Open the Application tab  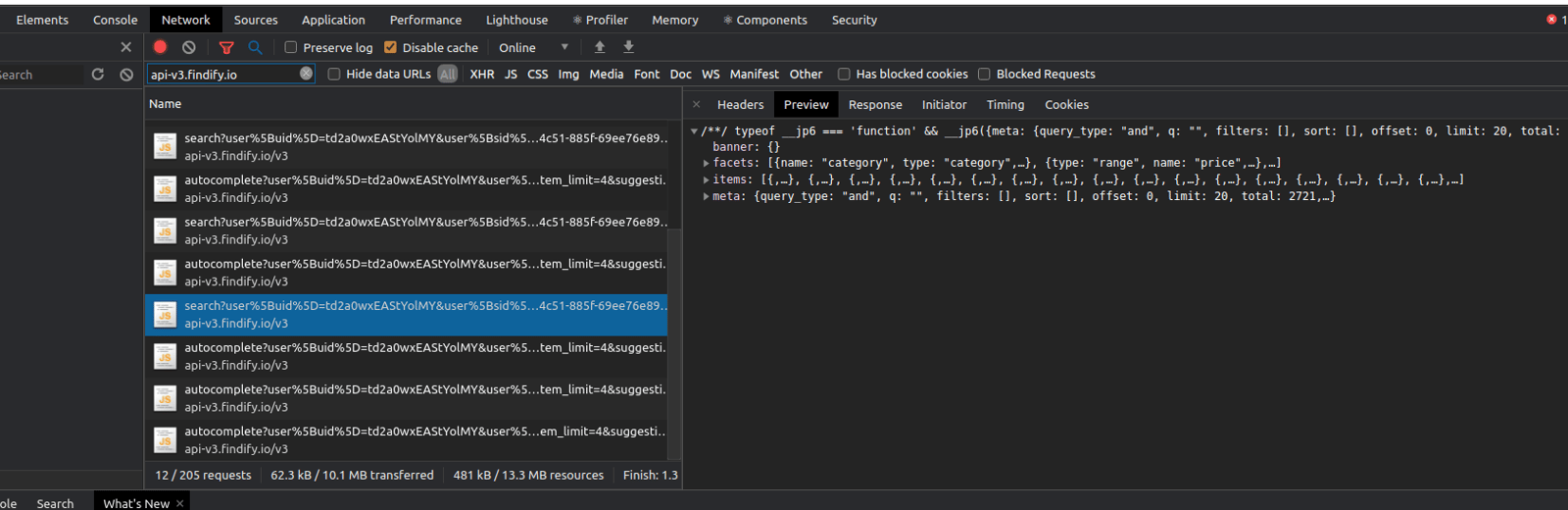tap(333, 20)
